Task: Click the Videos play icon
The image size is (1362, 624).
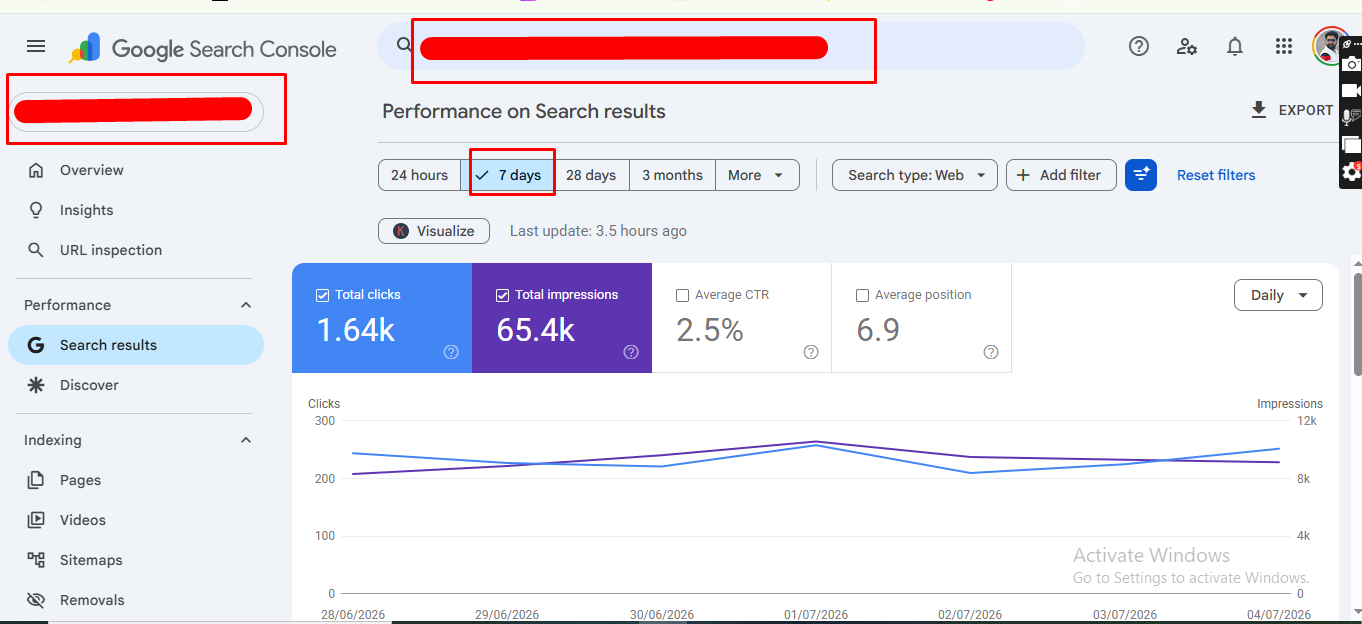Action: click(36, 520)
